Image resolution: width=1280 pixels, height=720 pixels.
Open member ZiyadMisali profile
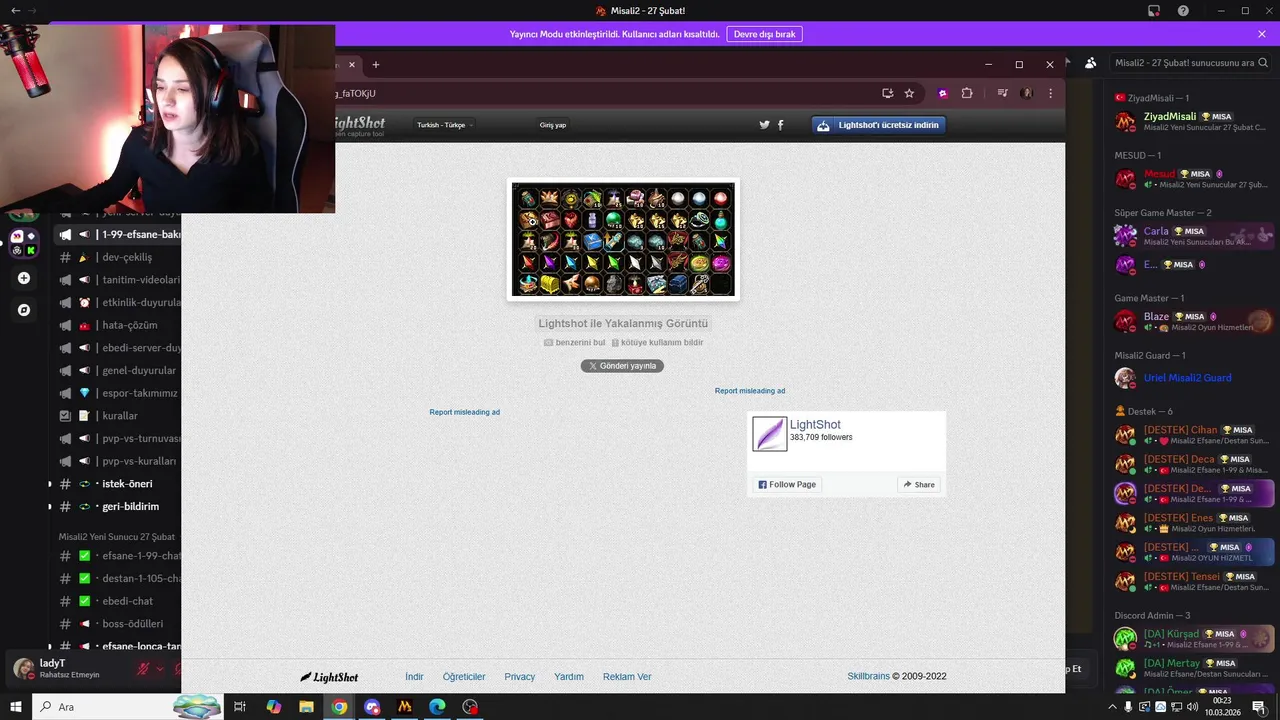1194,121
